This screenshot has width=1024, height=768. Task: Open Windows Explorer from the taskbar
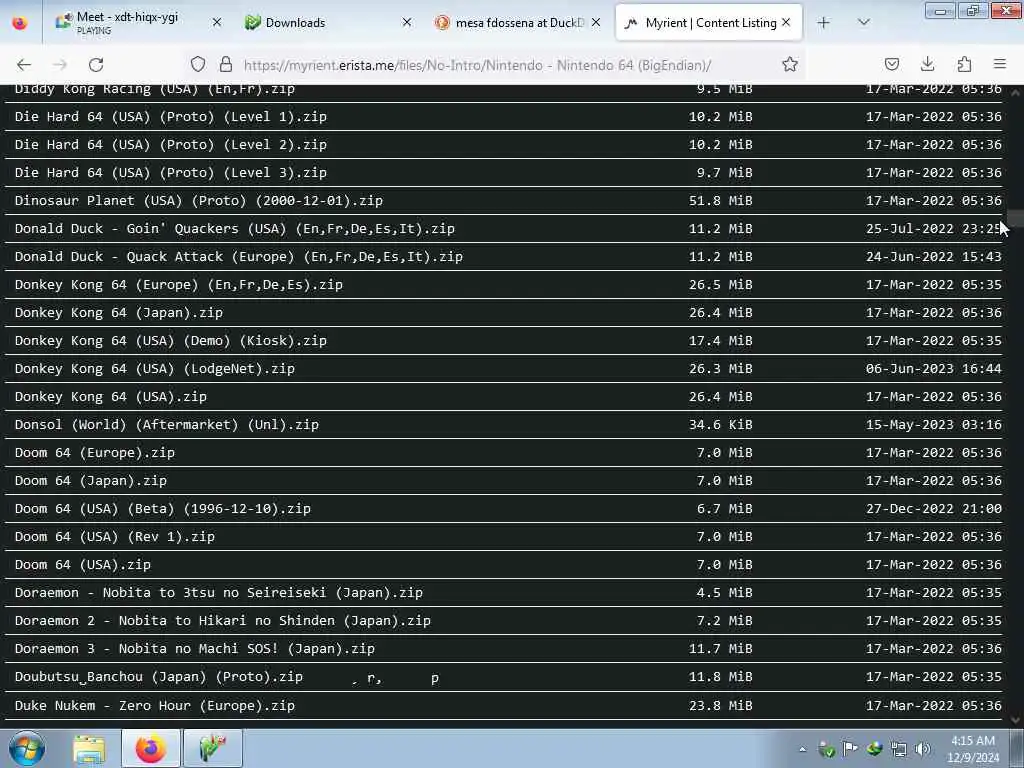point(89,748)
